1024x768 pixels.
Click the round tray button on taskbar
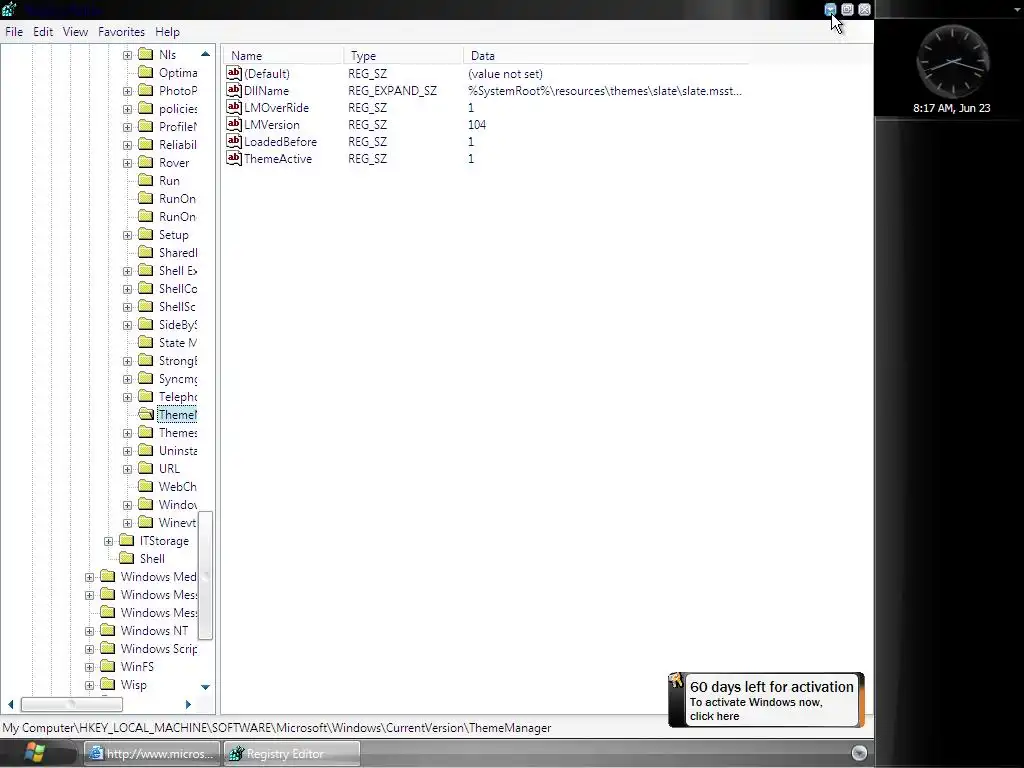(859, 753)
